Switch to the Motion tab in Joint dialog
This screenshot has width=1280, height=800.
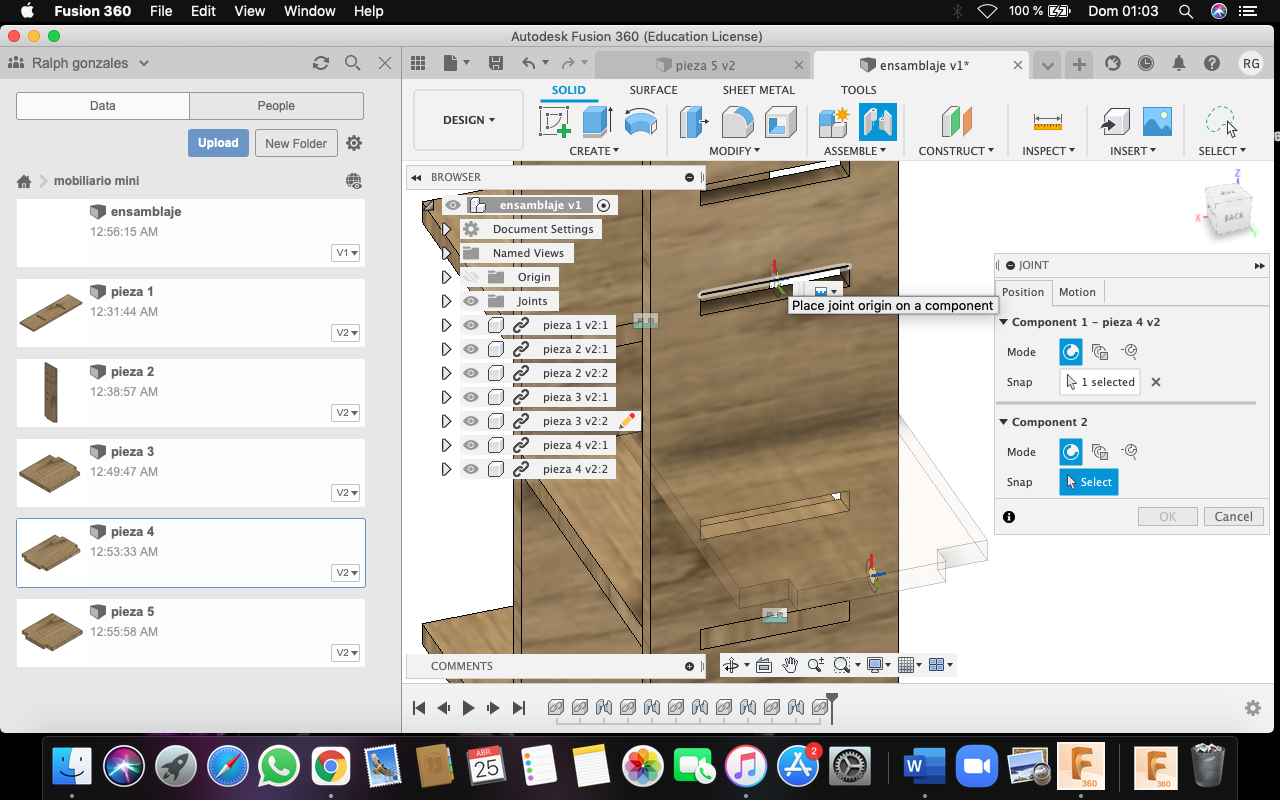(1077, 292)
